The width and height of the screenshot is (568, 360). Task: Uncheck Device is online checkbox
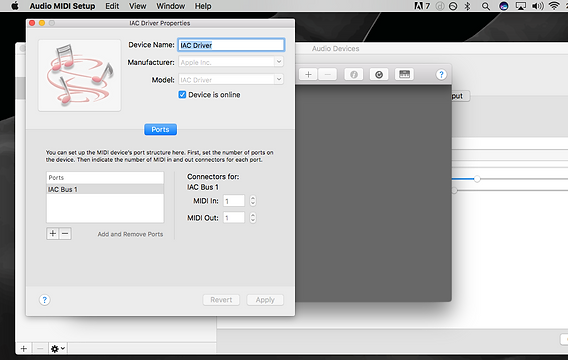pos(182,95)
